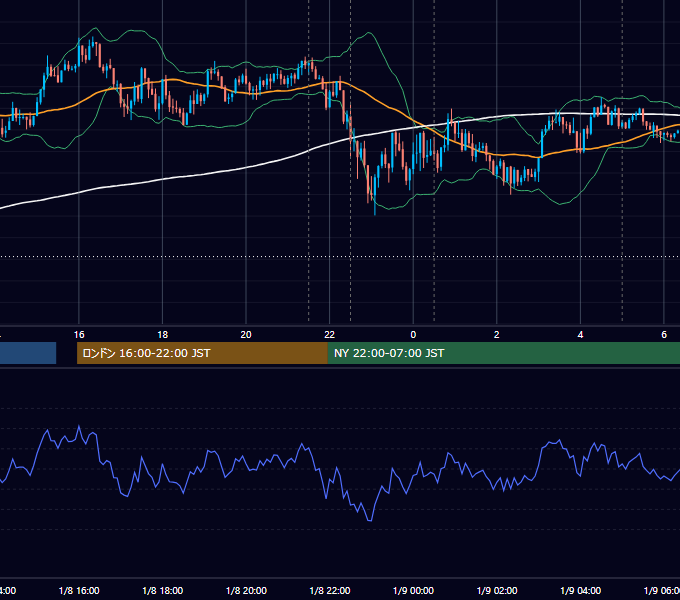Click the ロンドン 16:00-22:00 JST session bar
Screen dimensions: 680x600
click(202, 353)
